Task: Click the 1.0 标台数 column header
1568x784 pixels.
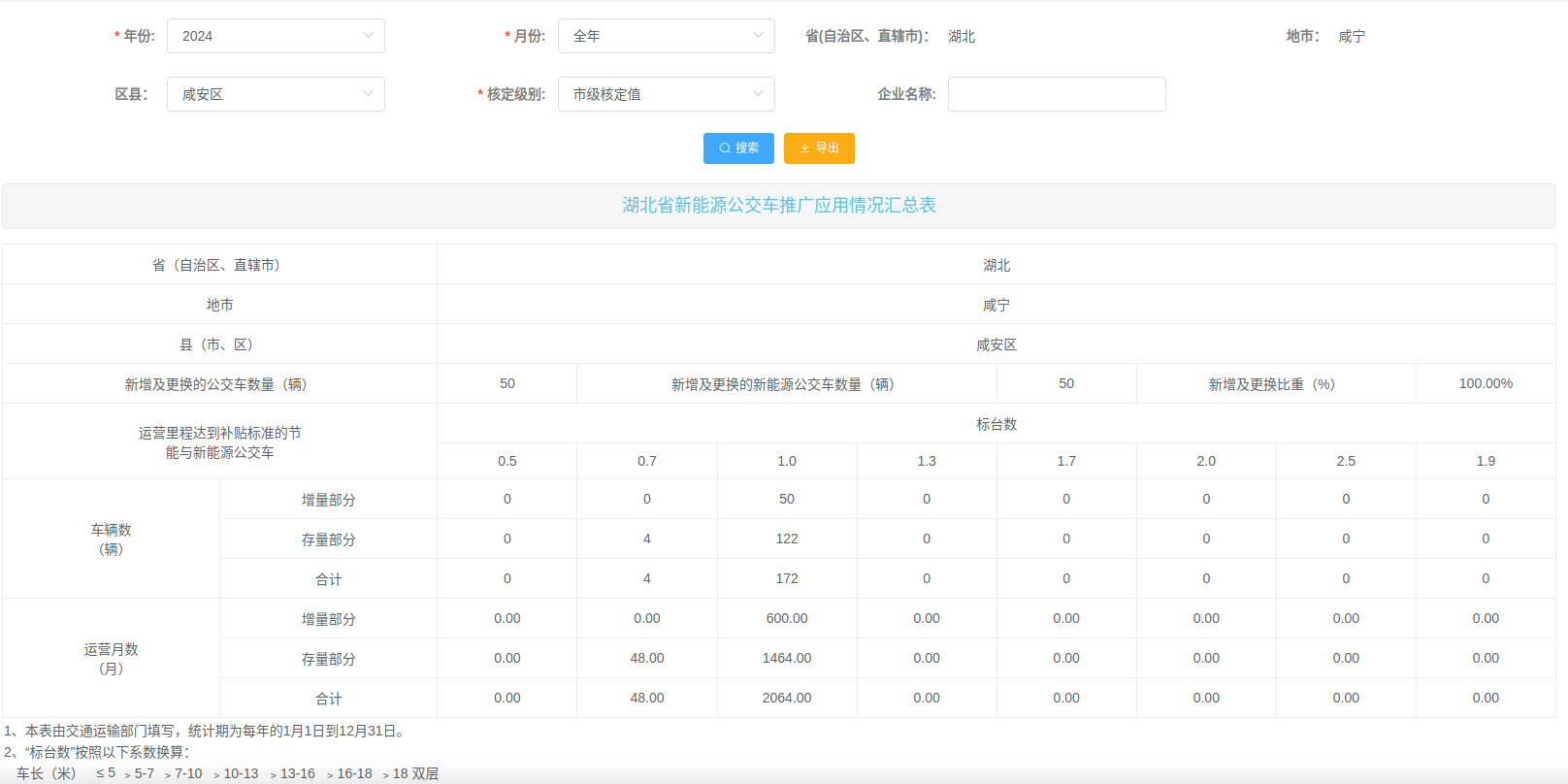Action: pyautogui.click(x=787, y=461)
